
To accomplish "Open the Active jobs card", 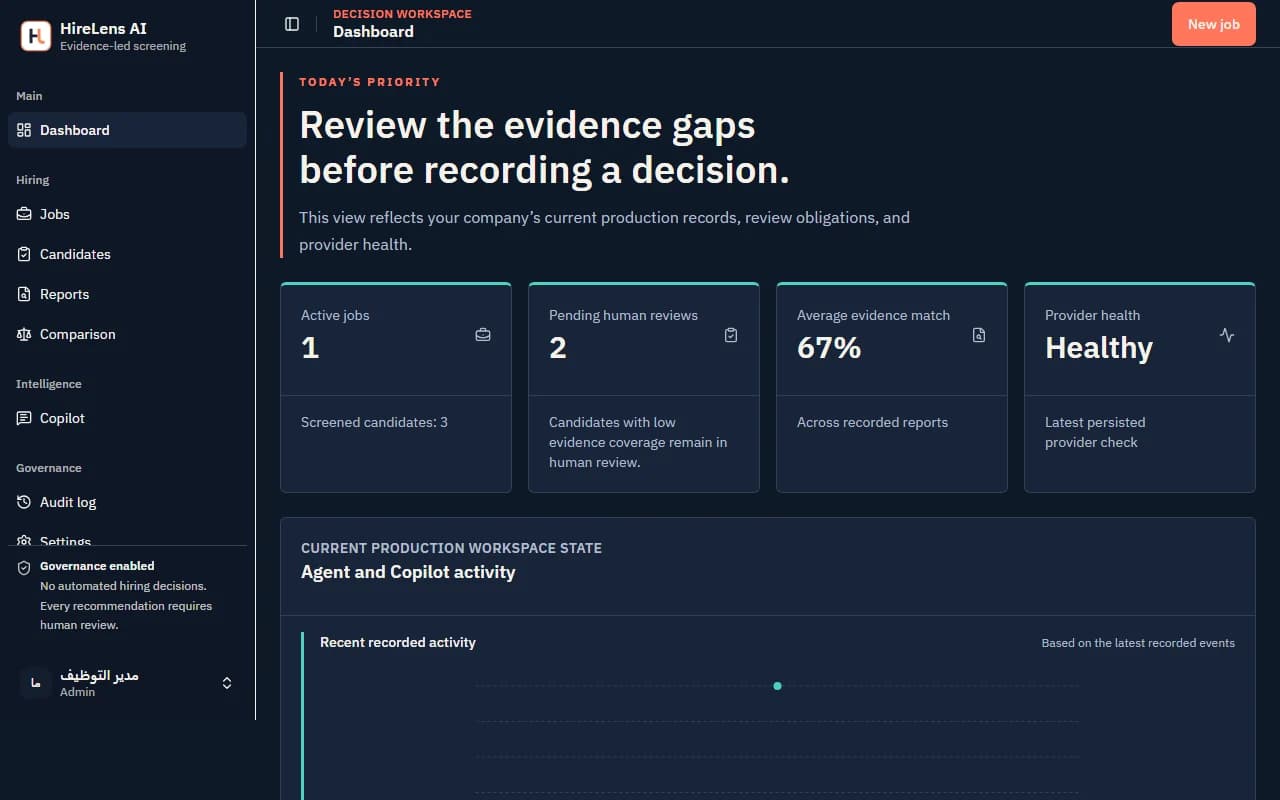I will click(396, 387).
